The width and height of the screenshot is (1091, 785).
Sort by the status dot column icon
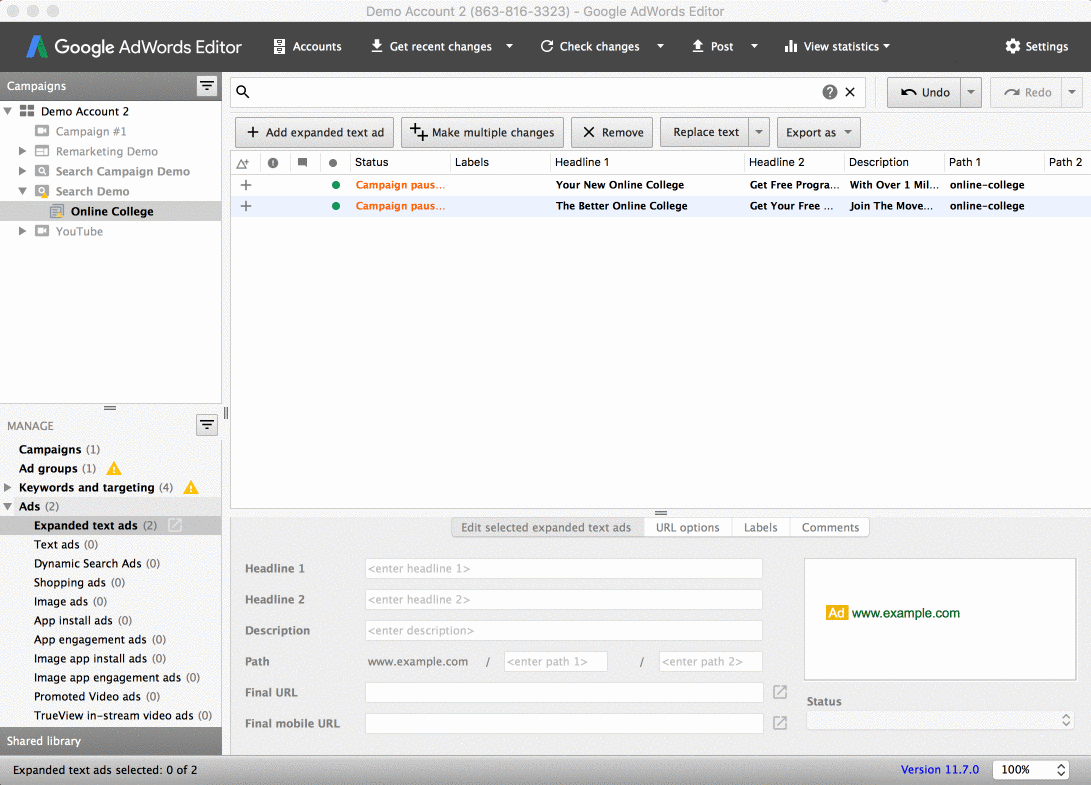pos(333,163)
